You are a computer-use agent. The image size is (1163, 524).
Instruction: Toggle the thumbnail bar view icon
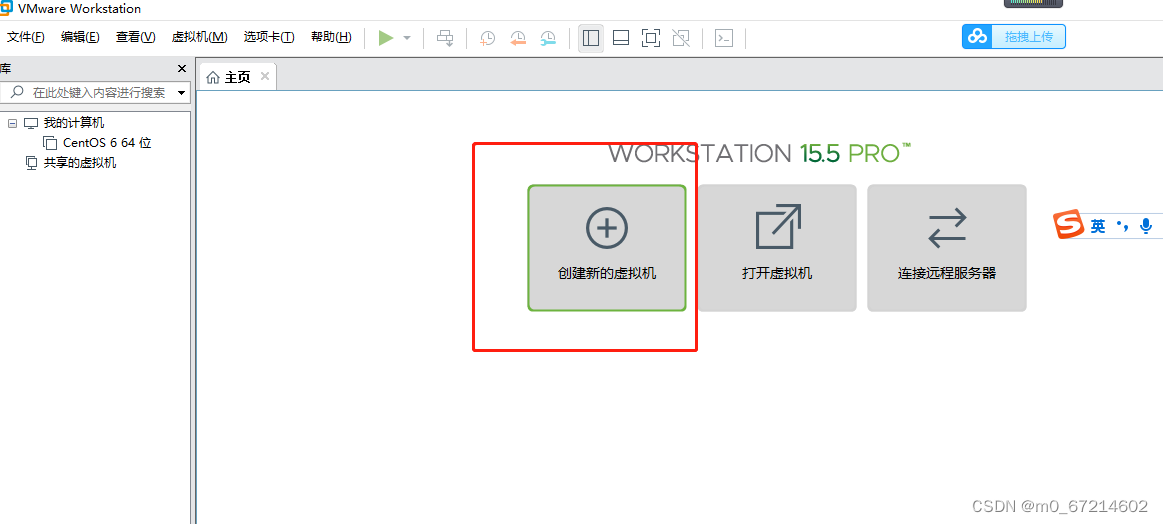click(x=621, y=38)
